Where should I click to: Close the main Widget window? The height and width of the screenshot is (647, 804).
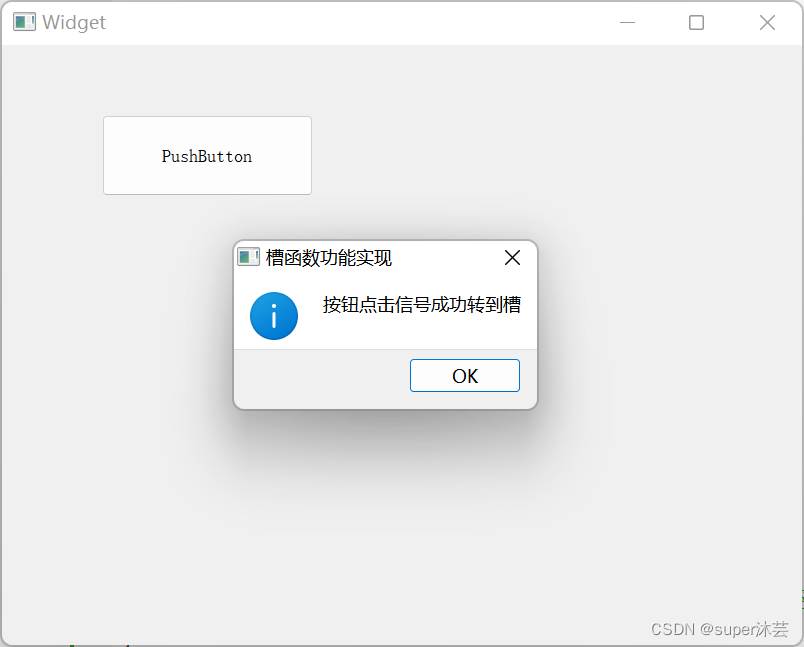(x=767, y=23)
